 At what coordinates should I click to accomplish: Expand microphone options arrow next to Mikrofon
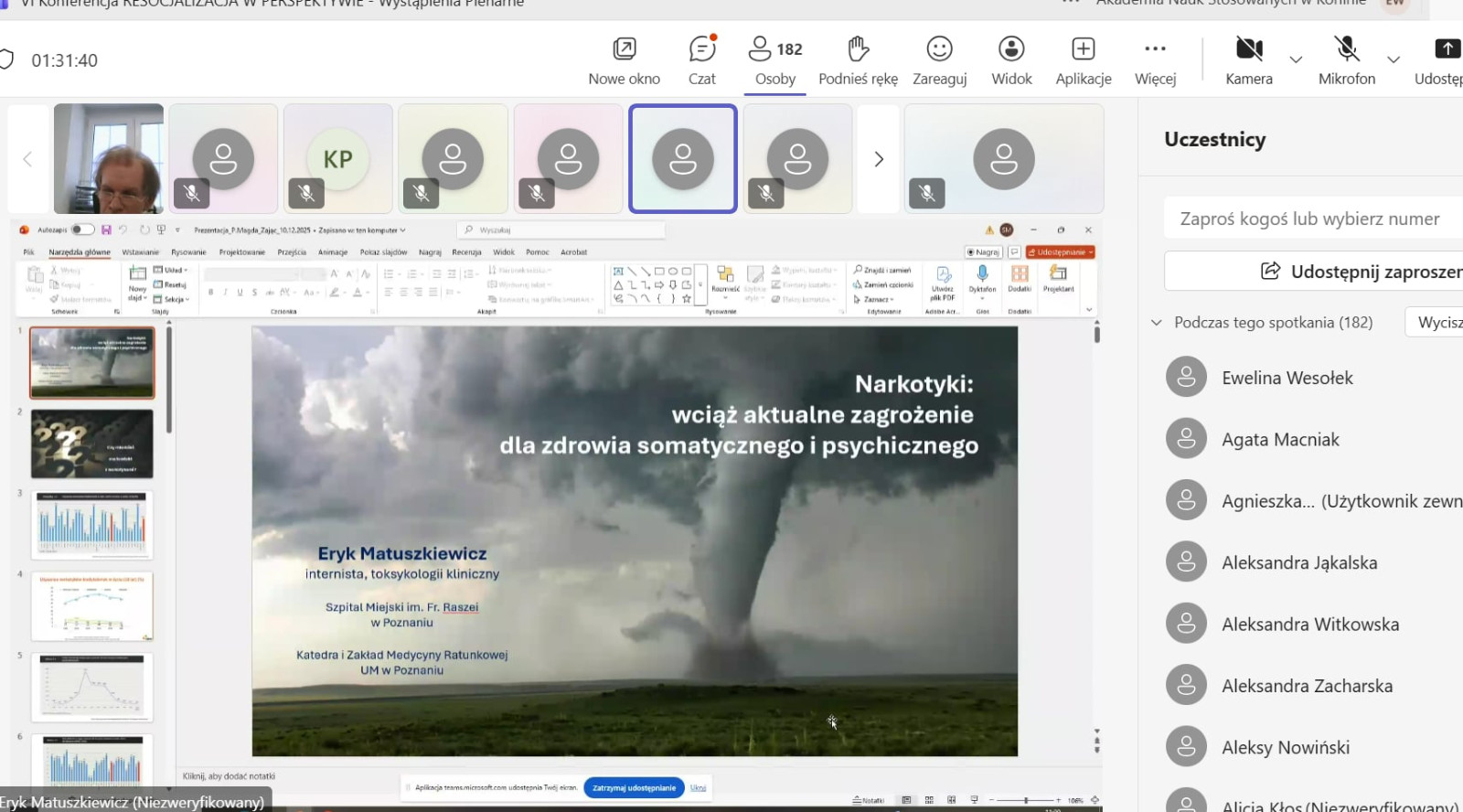1394,59
